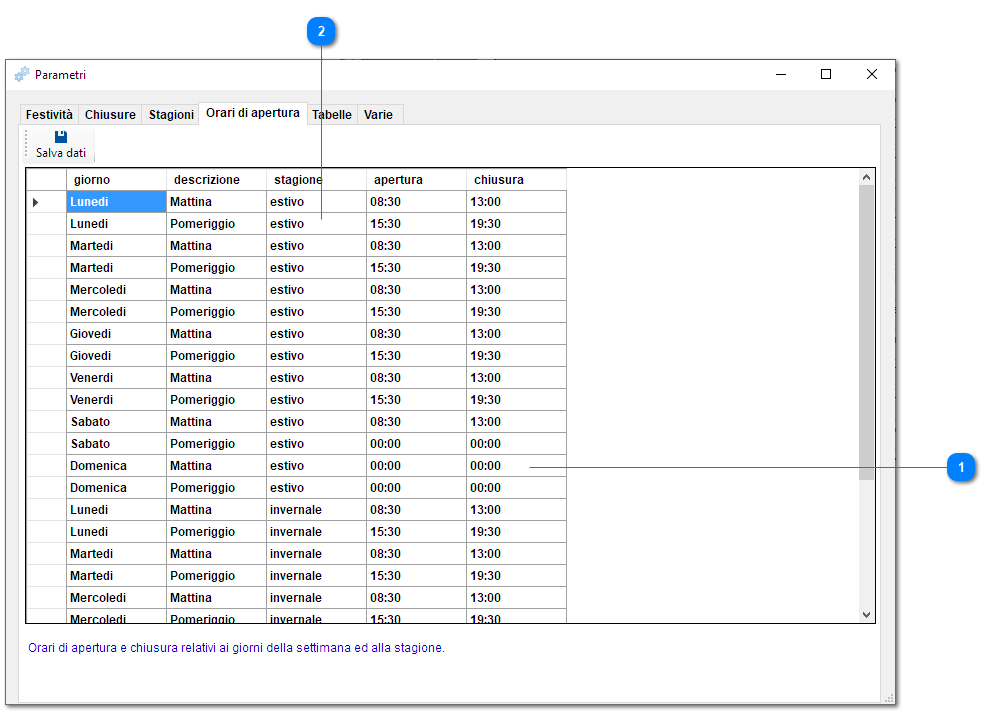
Task: Switch to the Festività tab
Action: (49, 114)
